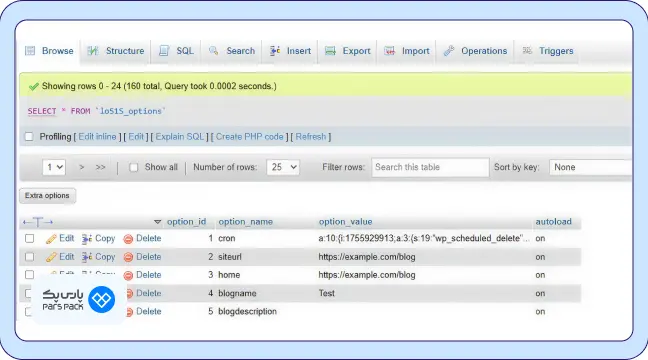Open the SQL tab

(176, 51)
